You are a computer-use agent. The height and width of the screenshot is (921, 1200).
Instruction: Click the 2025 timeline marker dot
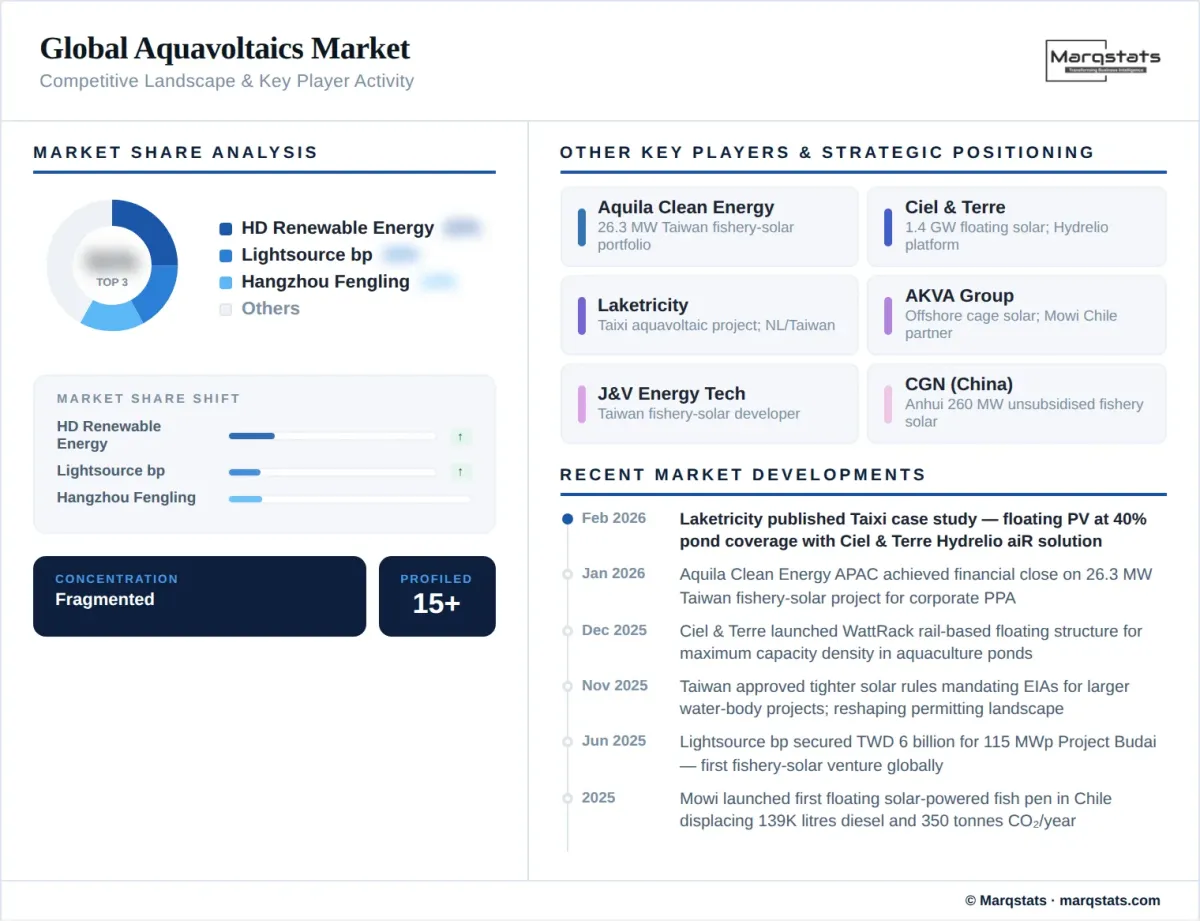pos(568,798)
